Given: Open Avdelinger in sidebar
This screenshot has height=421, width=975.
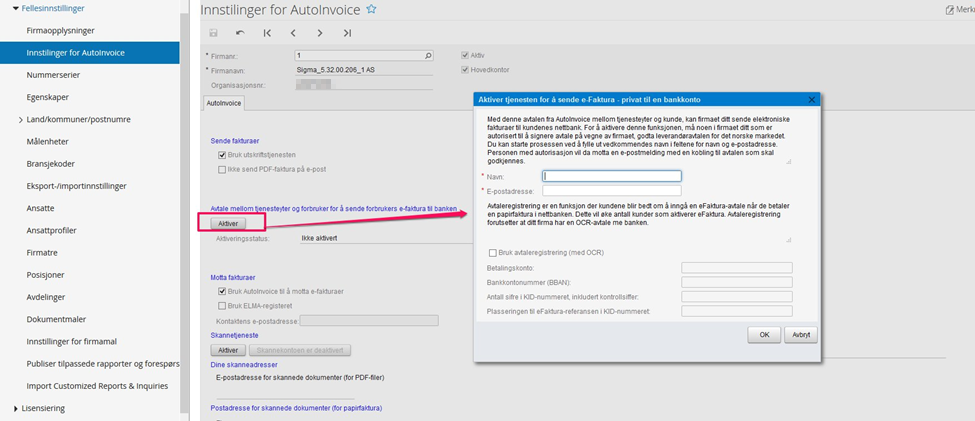Looking at the screenshot, I should click(46, 297).
